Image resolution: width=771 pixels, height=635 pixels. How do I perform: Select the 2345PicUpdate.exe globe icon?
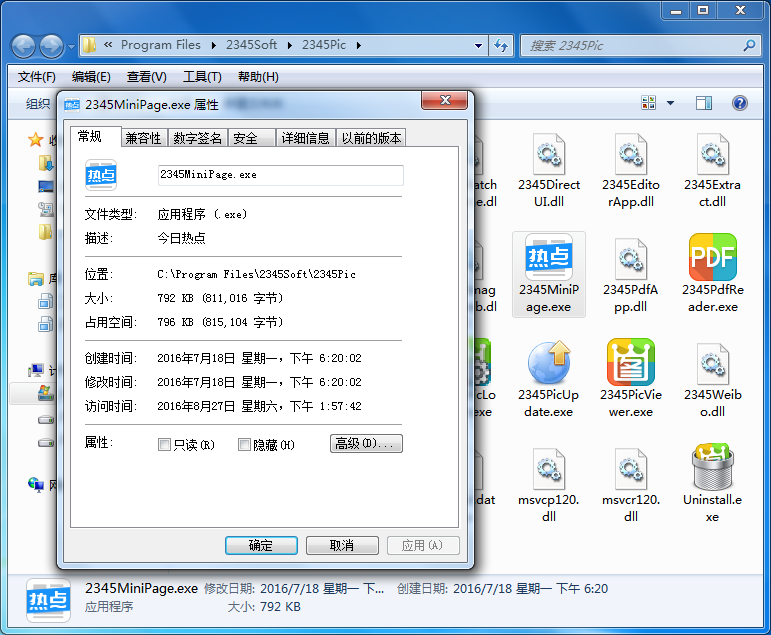pyautogui.click(x=549, y=363)
